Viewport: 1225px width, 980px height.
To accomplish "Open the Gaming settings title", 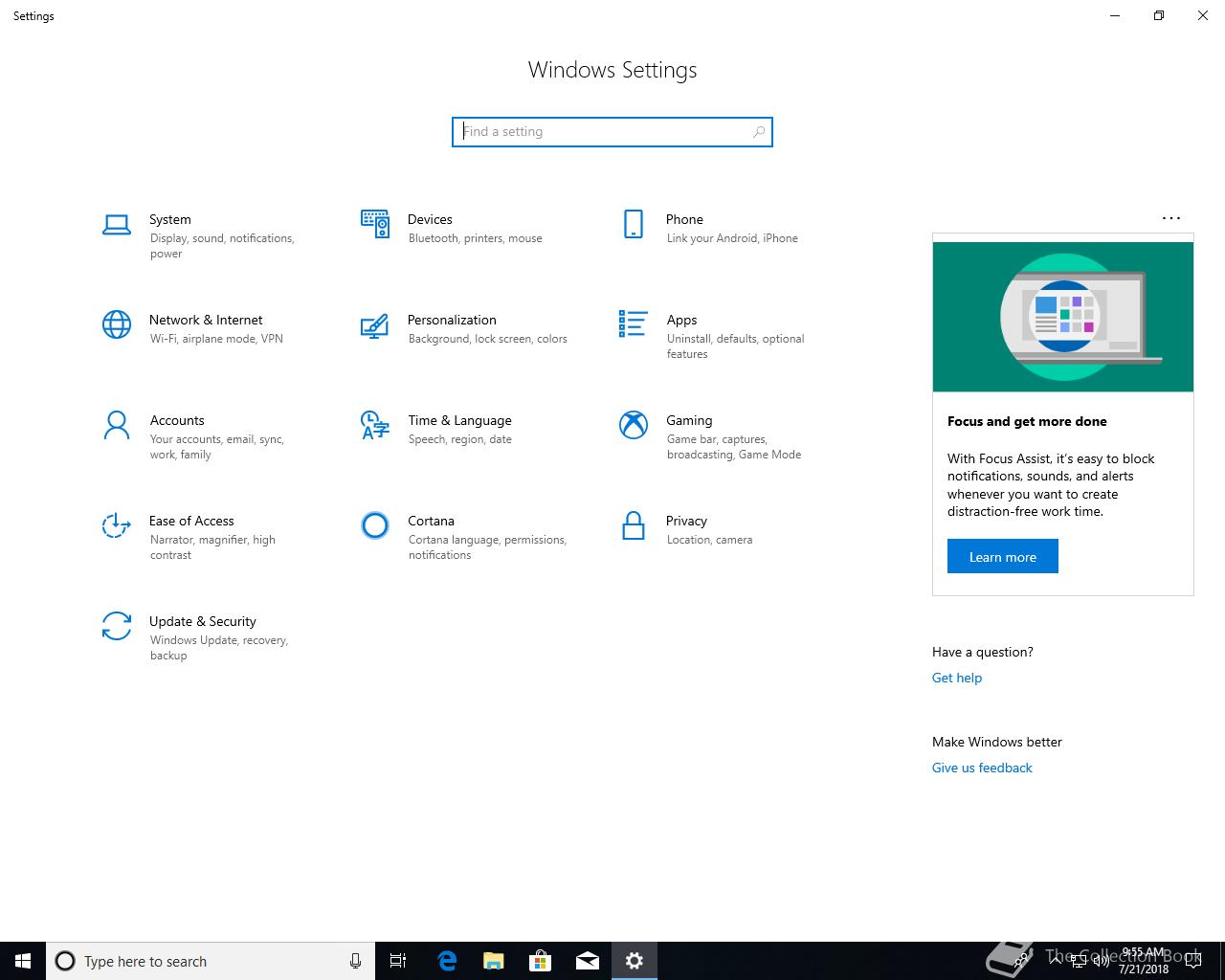I will 689,420.
